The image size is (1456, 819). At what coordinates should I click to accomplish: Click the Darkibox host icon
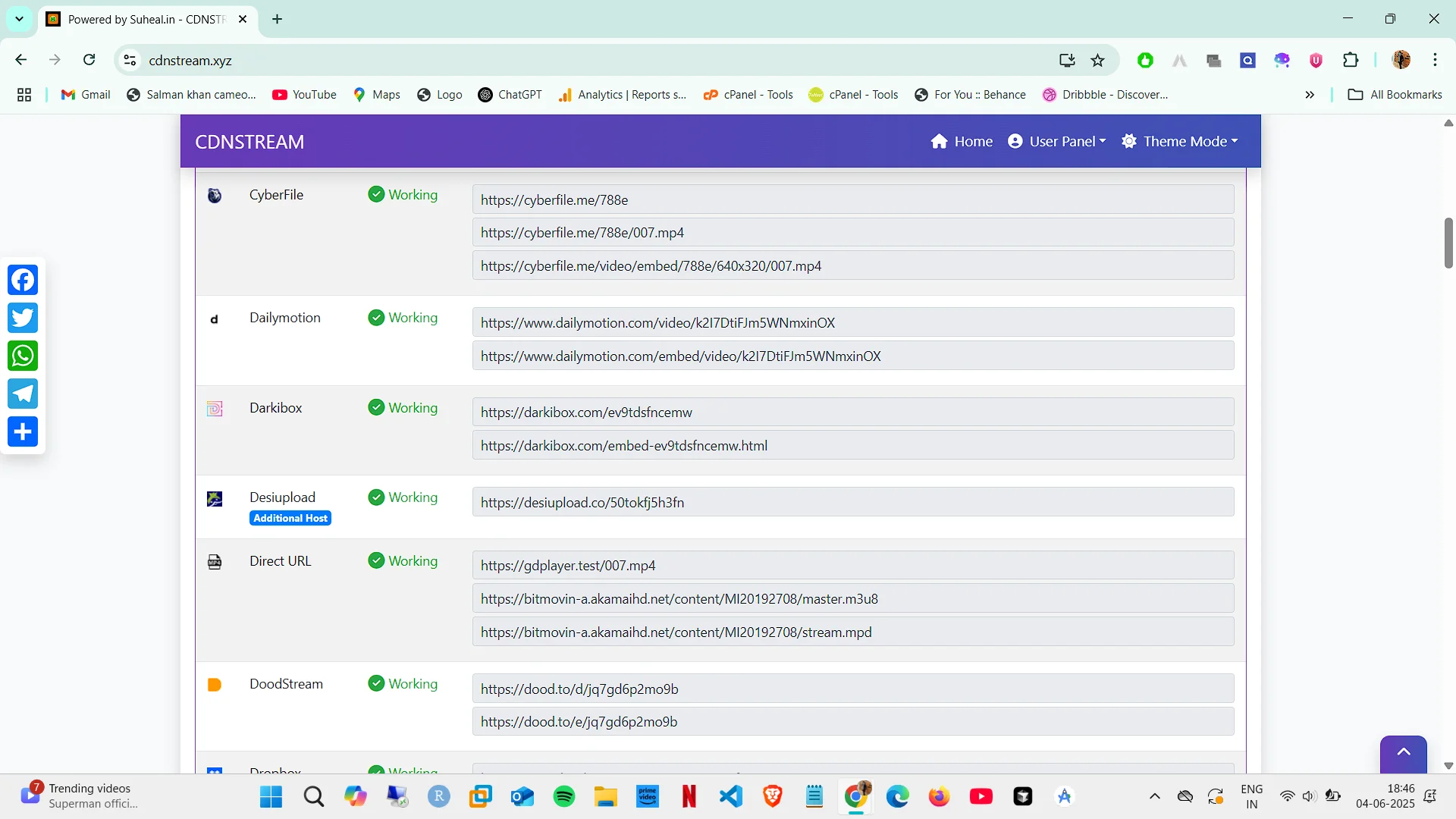(215, 409)
